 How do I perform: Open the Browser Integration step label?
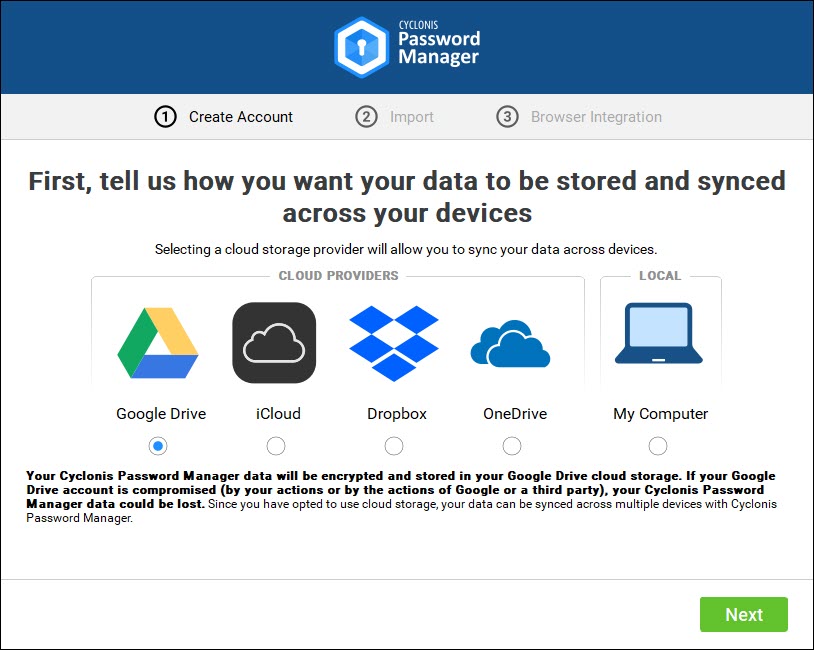[596, 117]
